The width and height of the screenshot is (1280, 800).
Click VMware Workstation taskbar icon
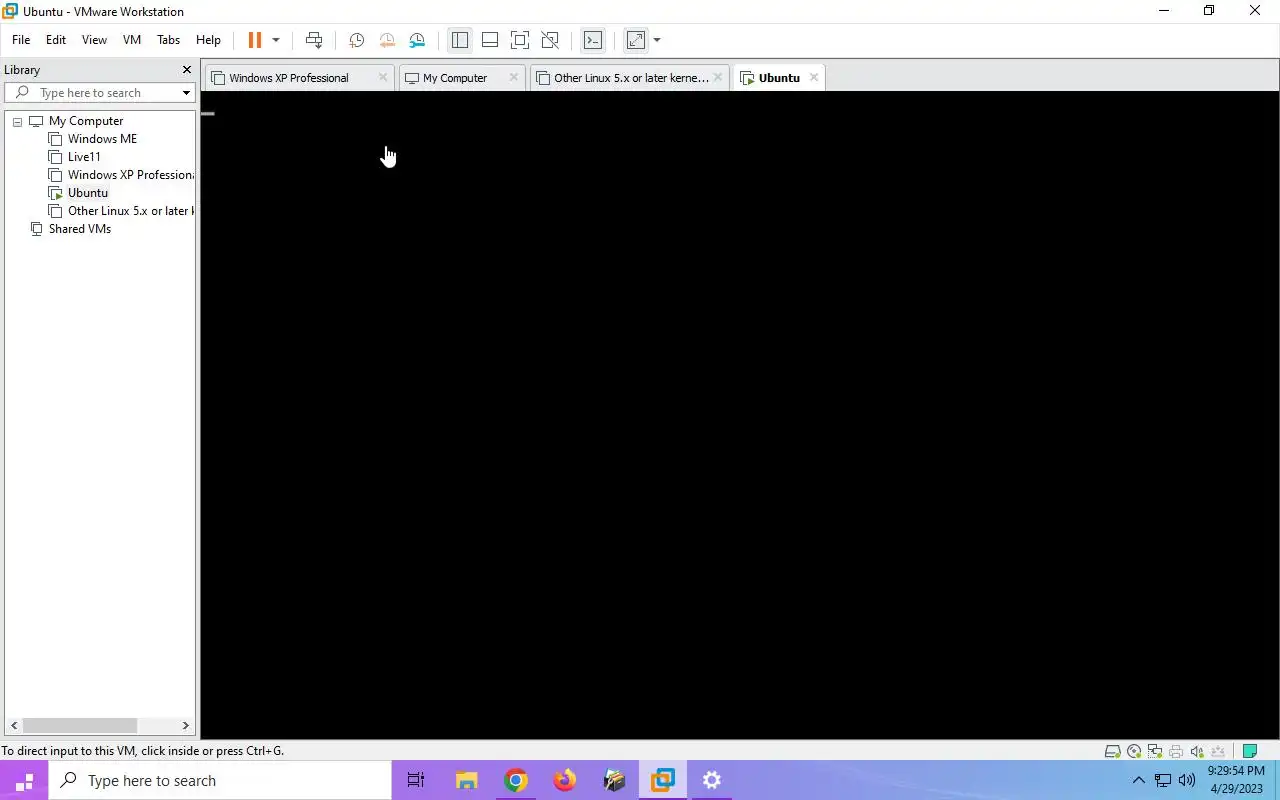pos(662,781)
